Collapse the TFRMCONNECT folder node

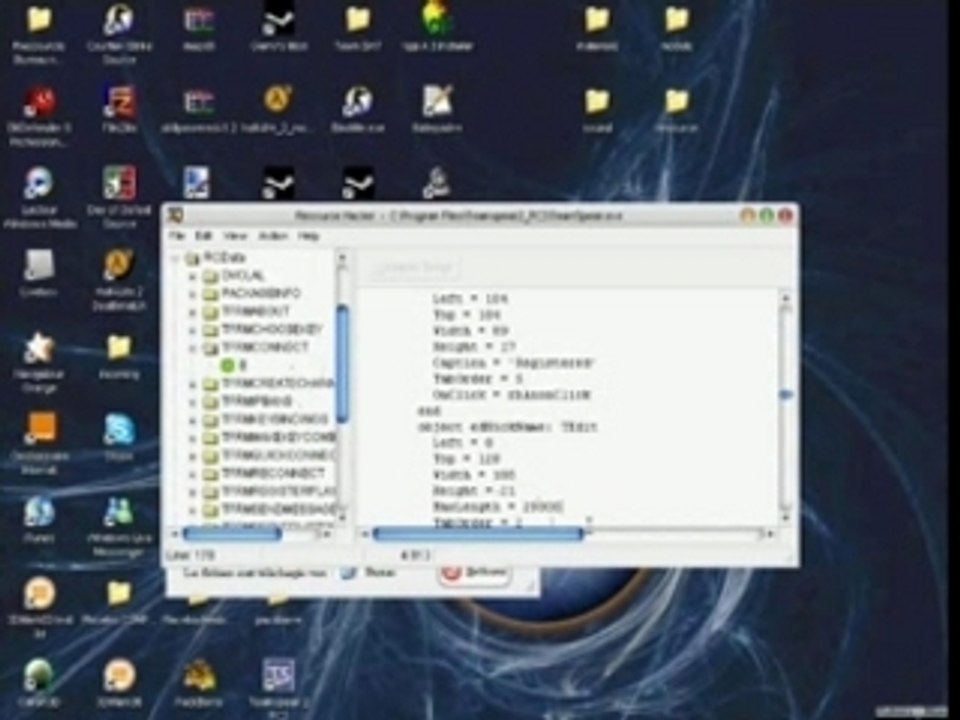tap(192, 348)
